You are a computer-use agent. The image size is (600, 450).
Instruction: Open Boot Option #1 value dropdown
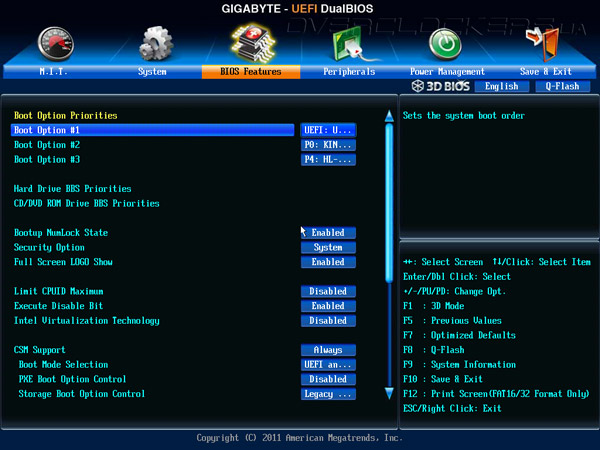[x=328, y=130]
